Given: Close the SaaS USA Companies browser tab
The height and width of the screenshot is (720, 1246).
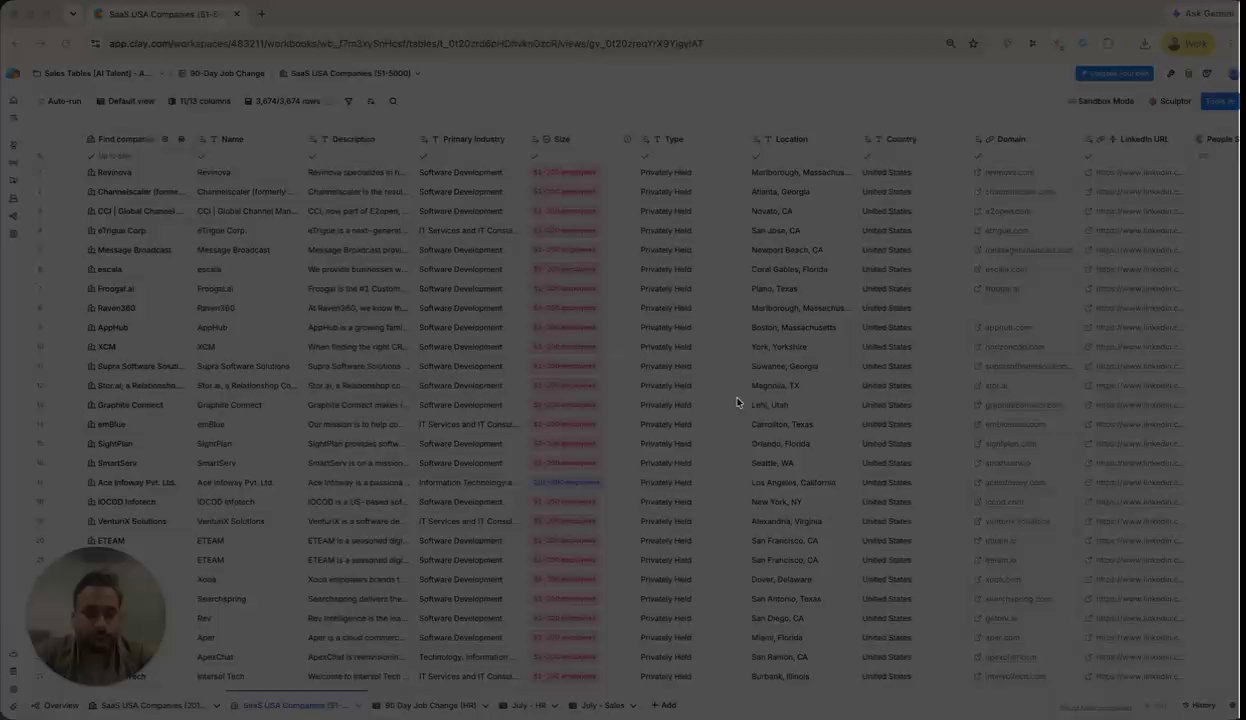Looking at the screenshot, I should 237,14.
